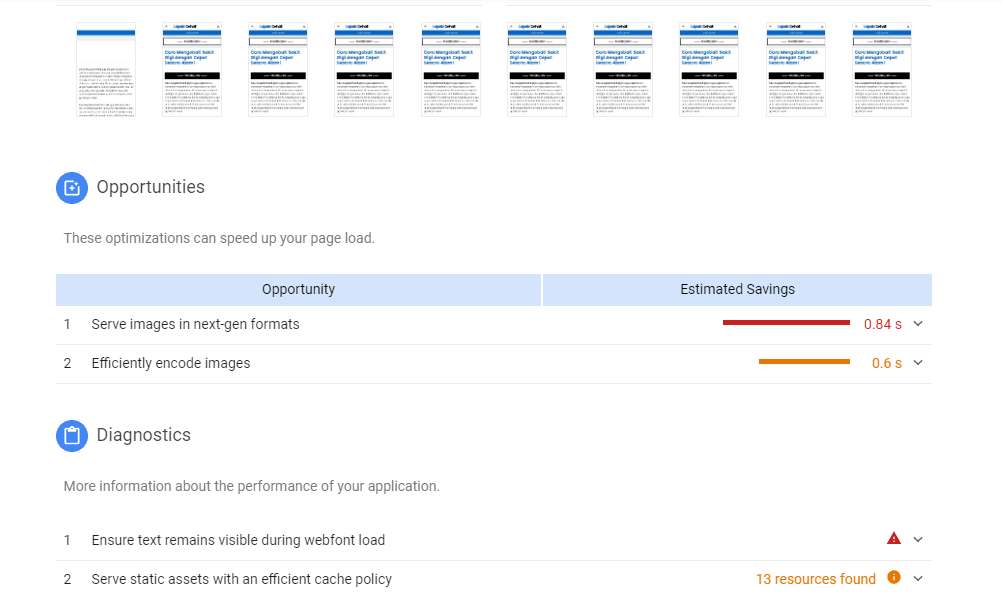
Task: Expand the cache policy diagnostic chevron
Action: [x=919, y=579]
